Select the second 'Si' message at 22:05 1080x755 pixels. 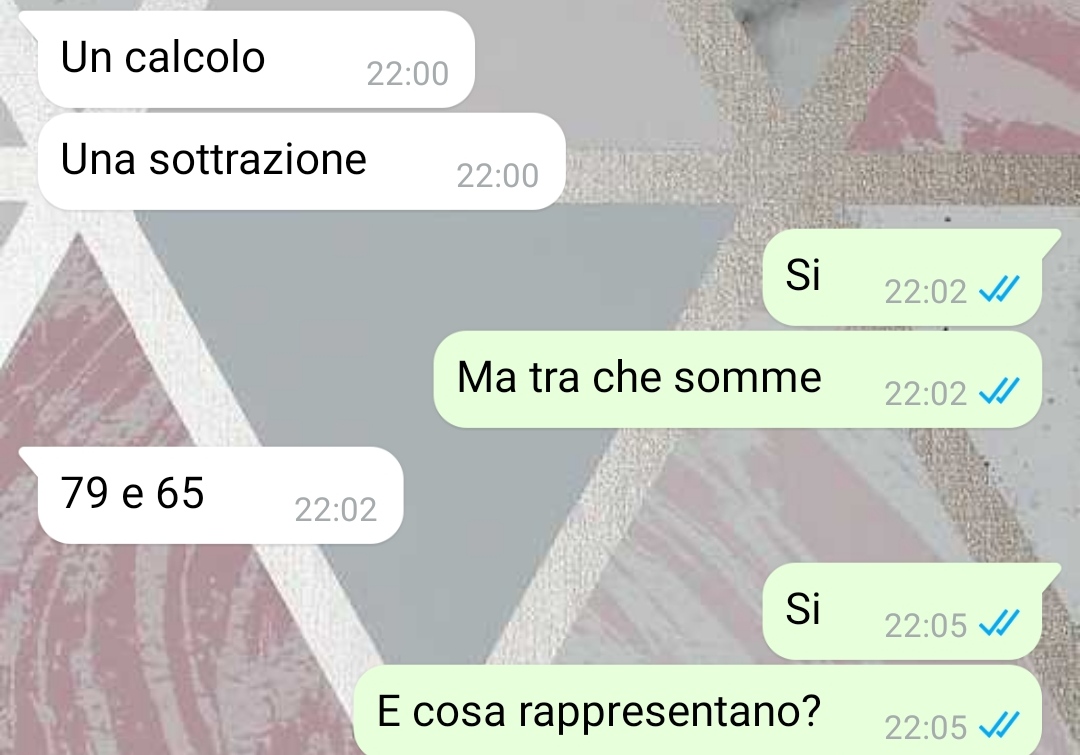pyautogui.click(x=902, y=611)
